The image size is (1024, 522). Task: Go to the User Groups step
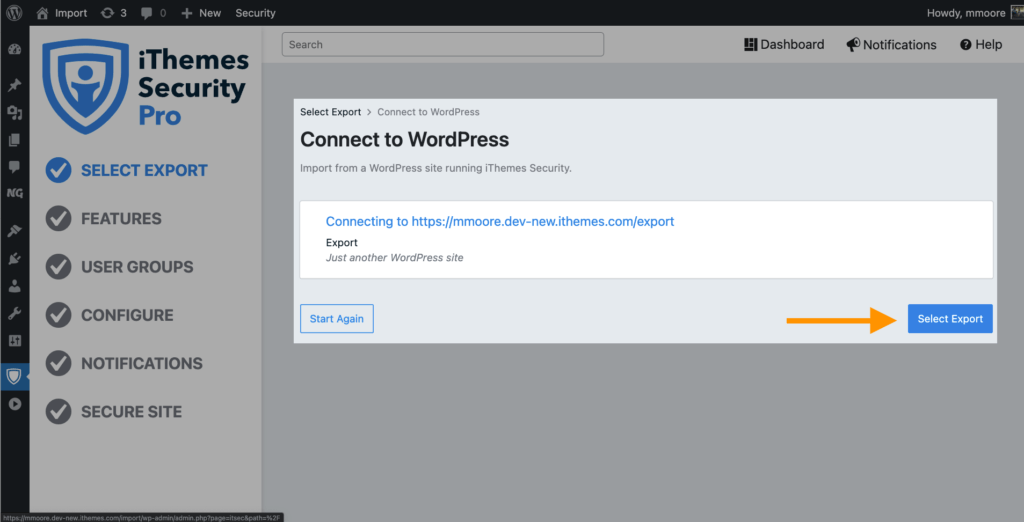pyautogui.click(x=120, y=267)
